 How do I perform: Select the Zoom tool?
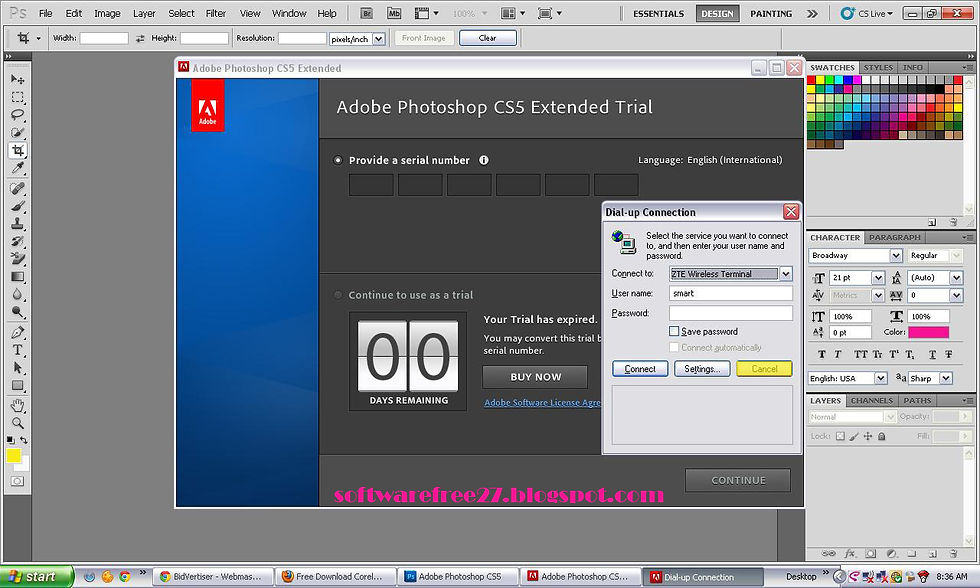(x=18, y=423)
